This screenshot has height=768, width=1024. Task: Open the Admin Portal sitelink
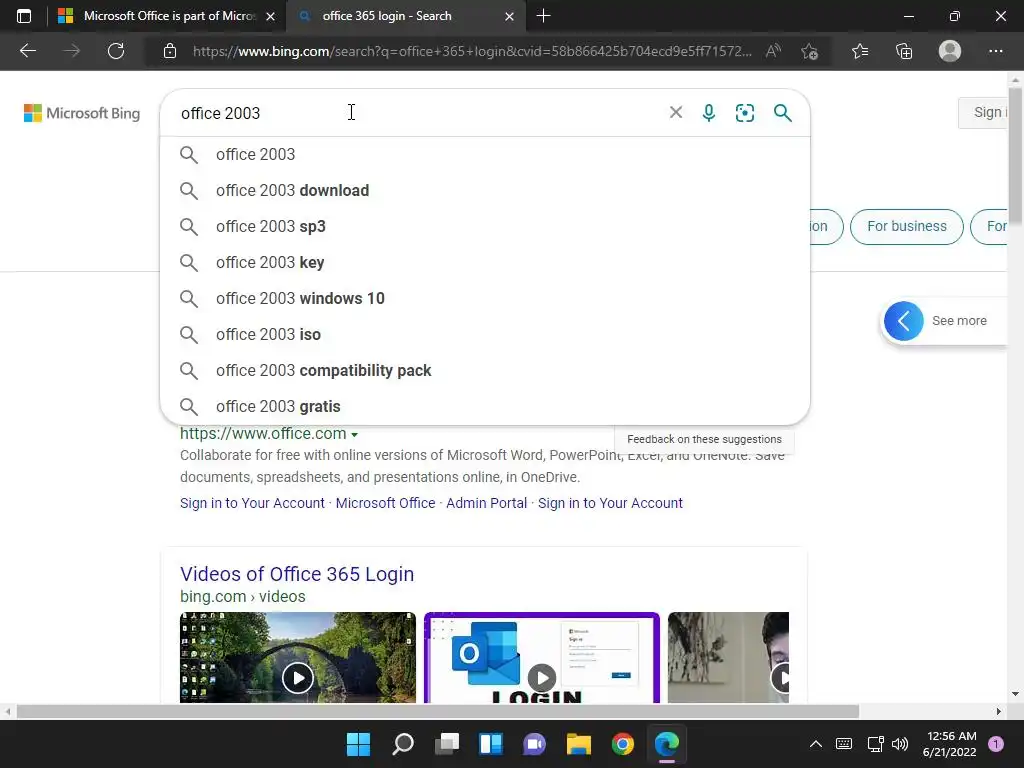tap(487, 503)
